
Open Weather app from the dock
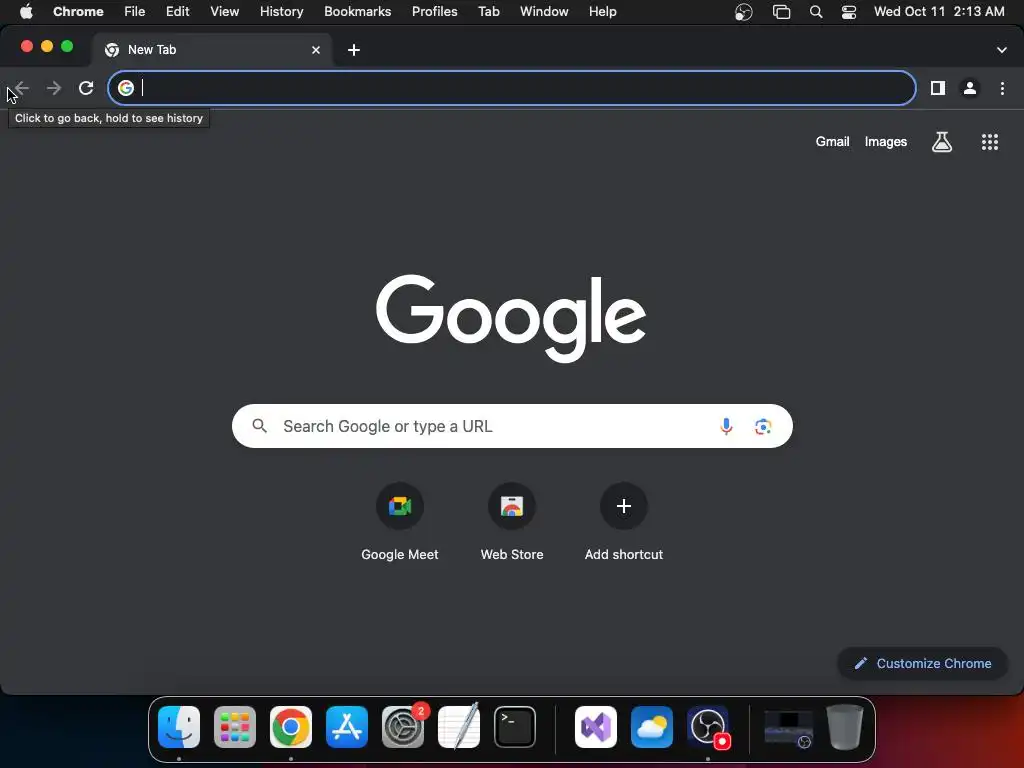pos(652,726)
